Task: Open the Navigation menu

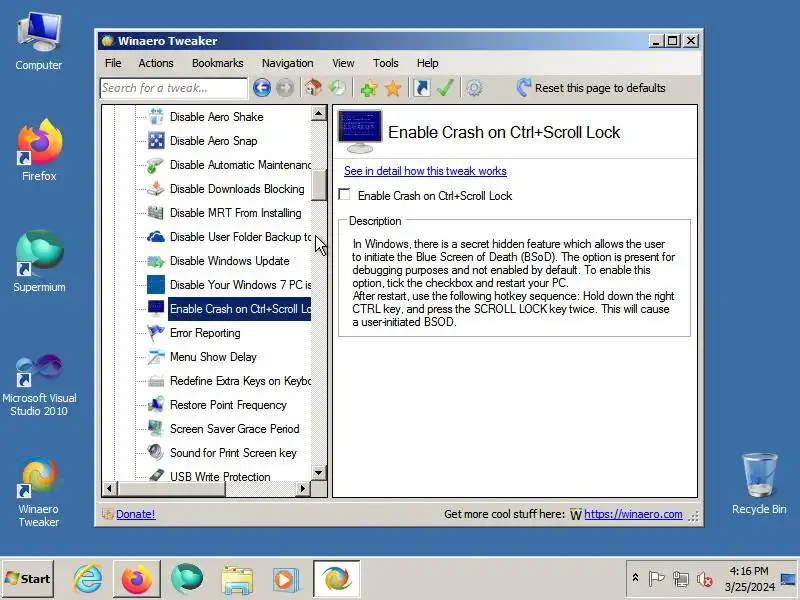Action: pyautogui.click(x=288, y=63)
